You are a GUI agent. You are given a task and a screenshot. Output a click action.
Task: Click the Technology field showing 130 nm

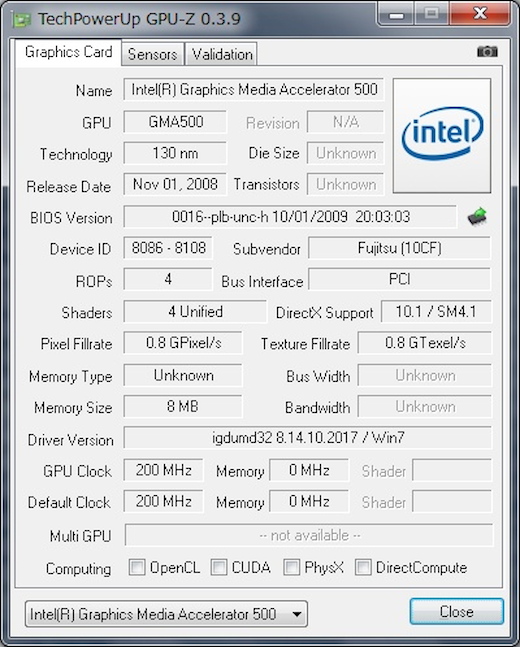tap(175, 153)
